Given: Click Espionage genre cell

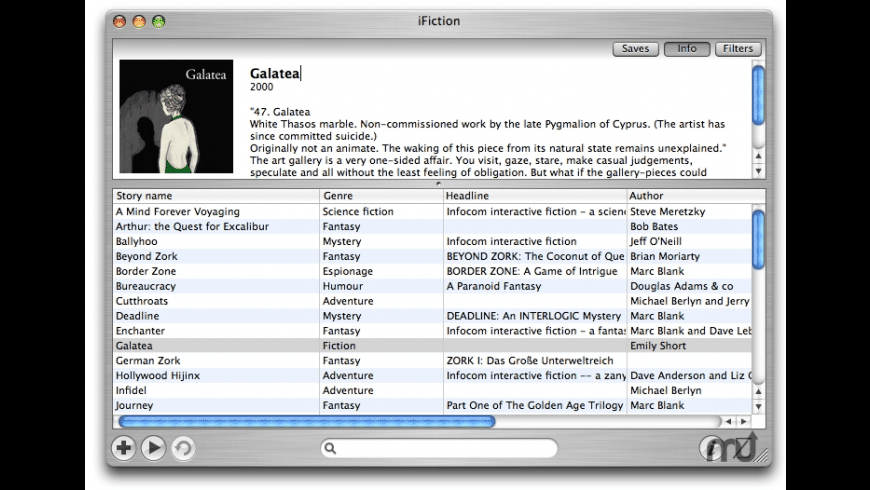Looking at the screenshot, I should [x=348, y=271].
